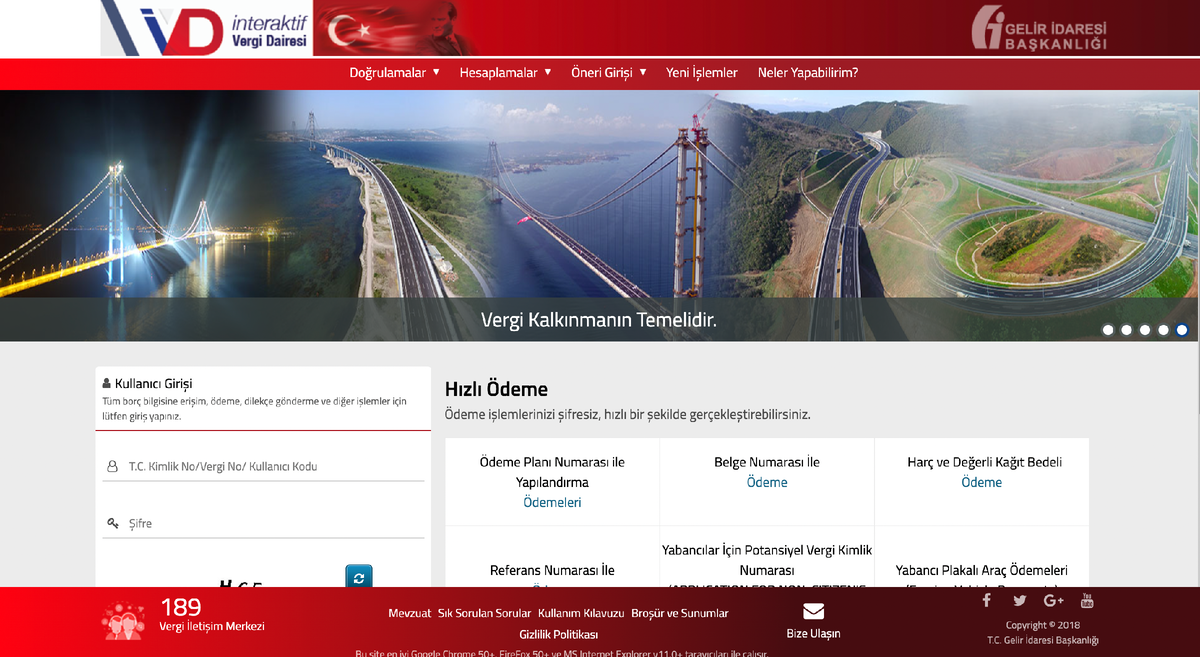Viewport: 1200px width, 657px height.
Task: Open Sık Sorulan Sorular footer link
Action: (x=485, y=613)
